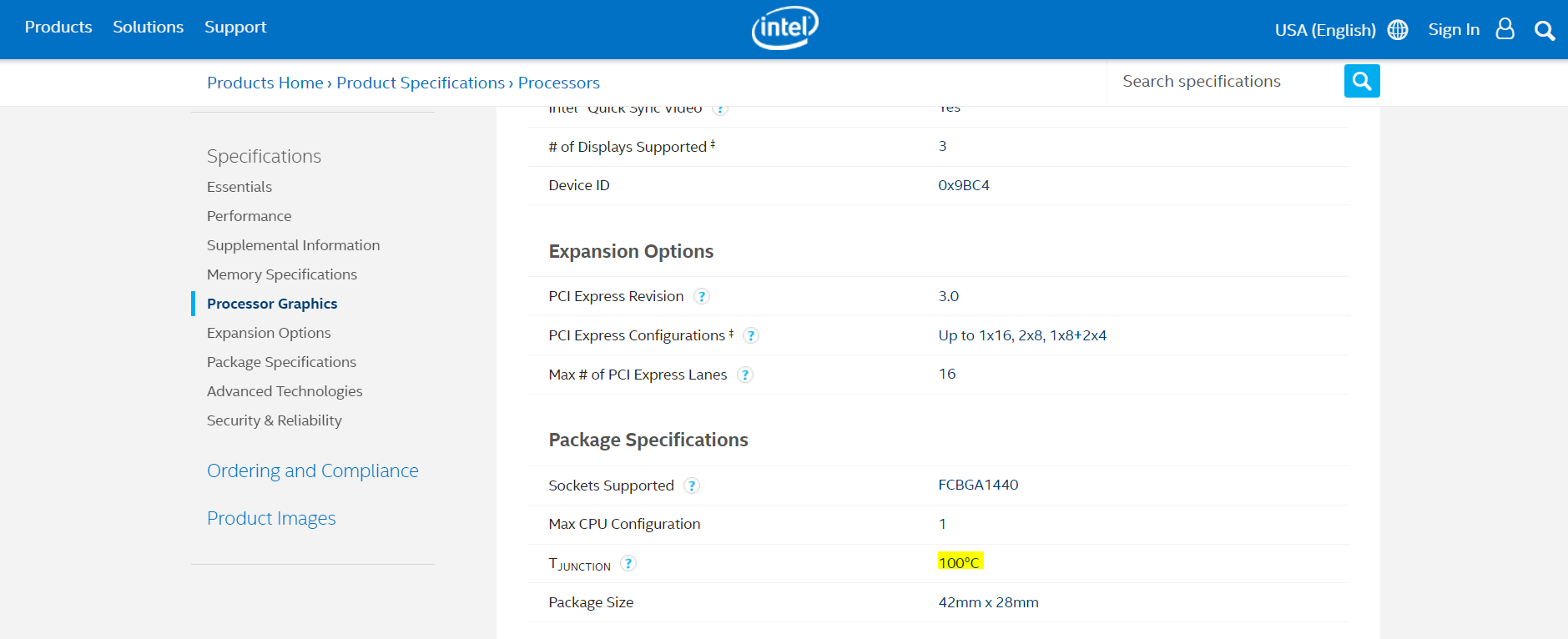Screen dimensions: 1568x639
Task: Show help for PCI Express Revision
Action: 702,296
